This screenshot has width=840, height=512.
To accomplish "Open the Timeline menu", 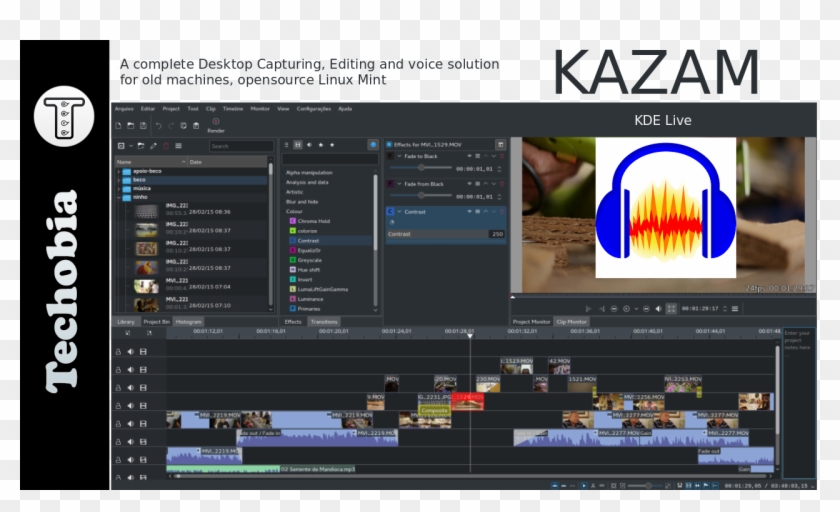I will 232,108.
